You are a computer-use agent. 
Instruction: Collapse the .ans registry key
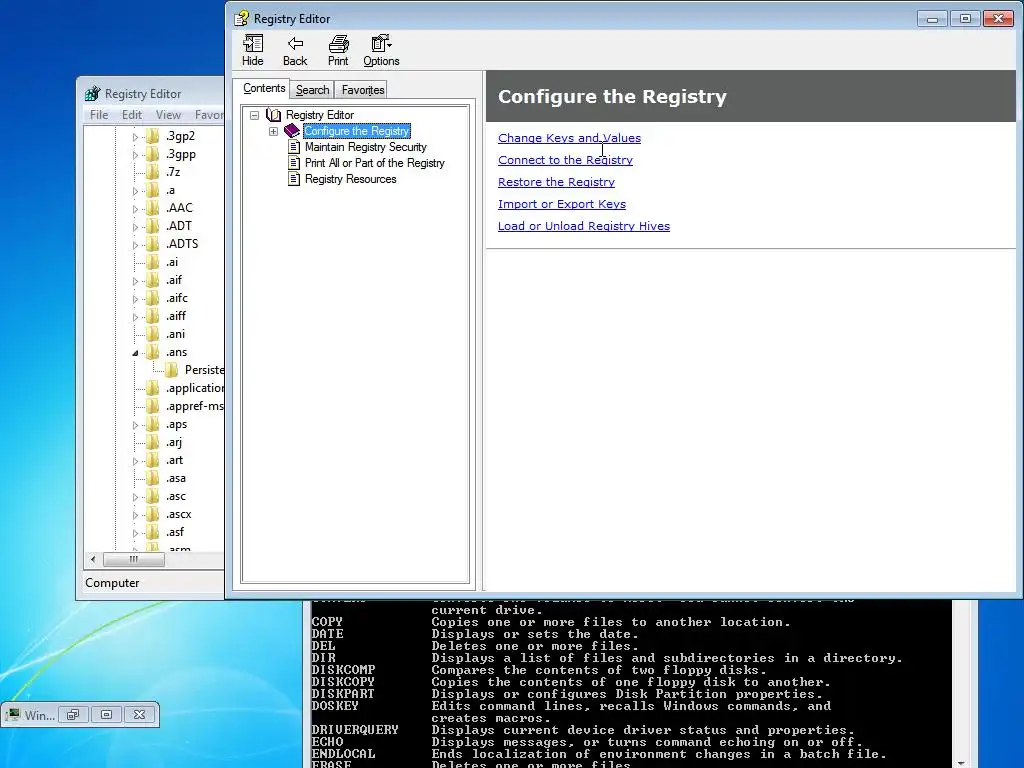point(135,353)
